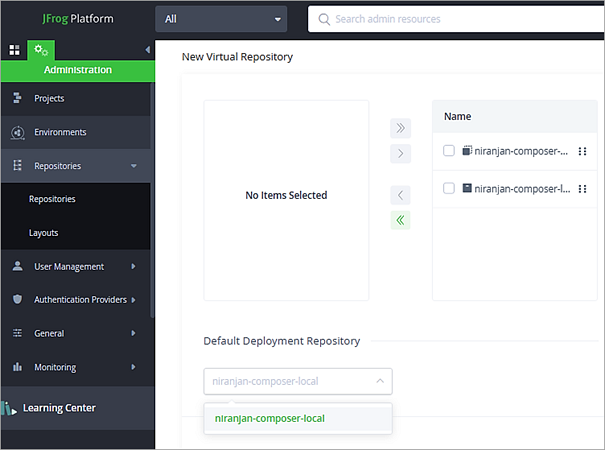Click the move all left double-chevron icon
The width and height of the screenshot is (605, 450).
click(x=400, y=220)
